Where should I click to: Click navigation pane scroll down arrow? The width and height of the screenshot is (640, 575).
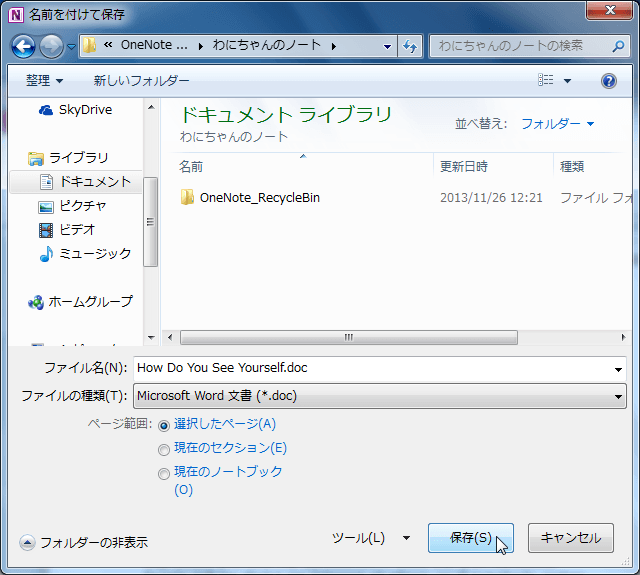[151, 337]
